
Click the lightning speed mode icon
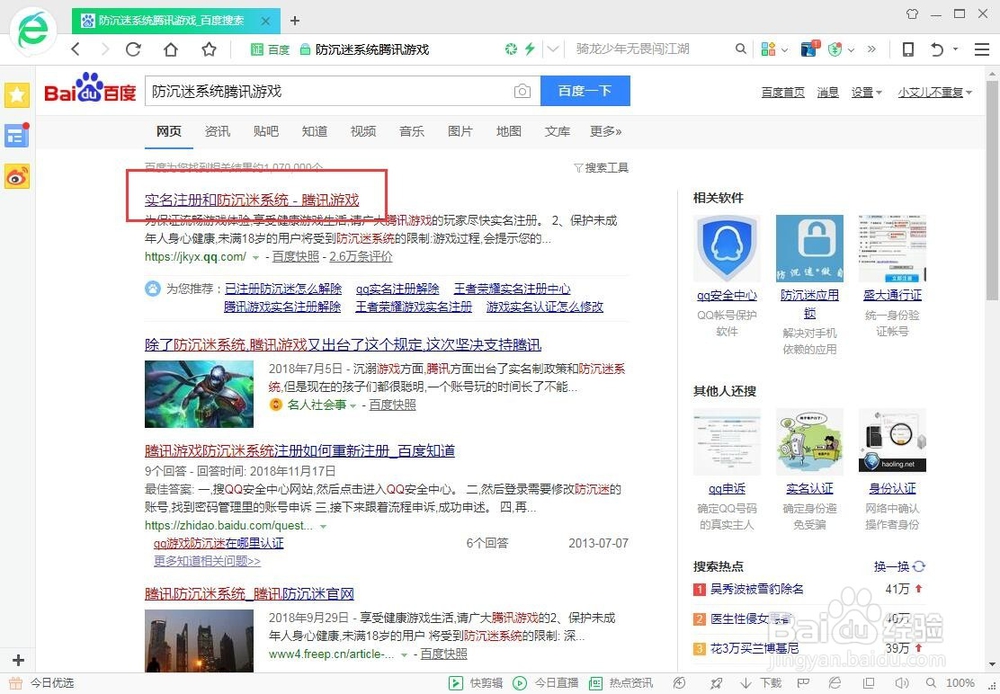(x=529, y=49)
